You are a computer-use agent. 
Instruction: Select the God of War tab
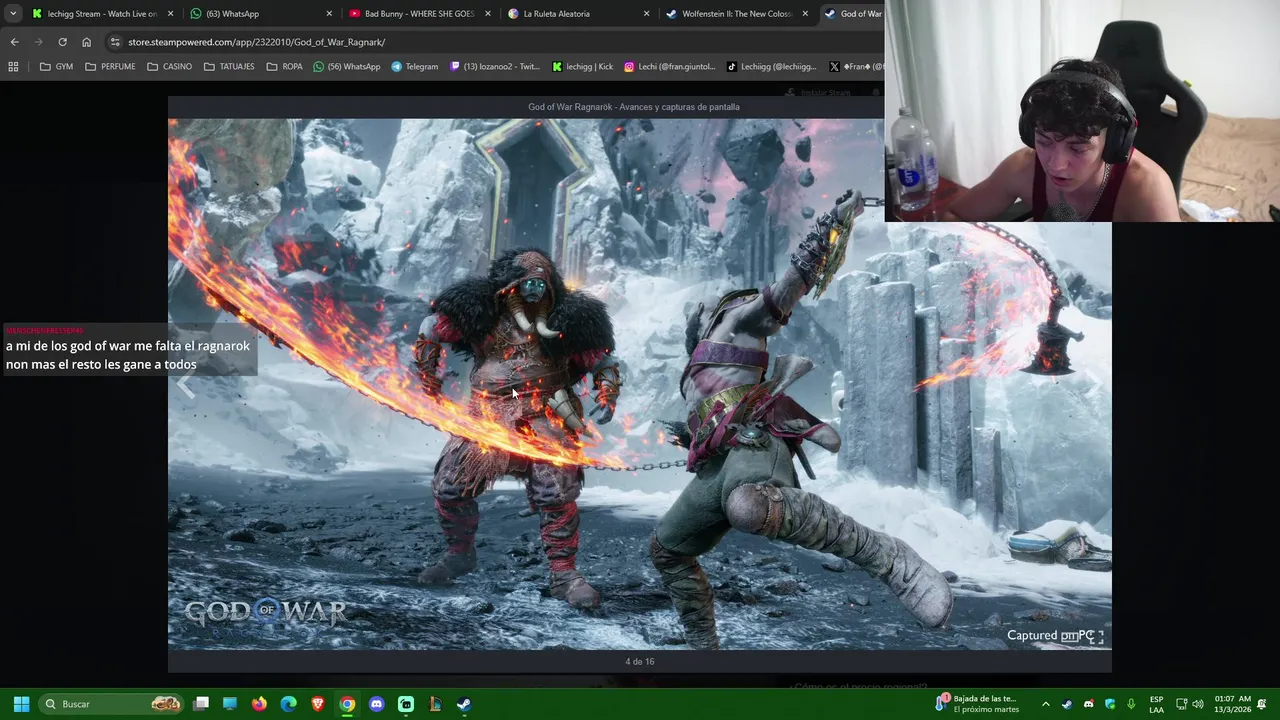pyautogui.click(x=852, y=14)
